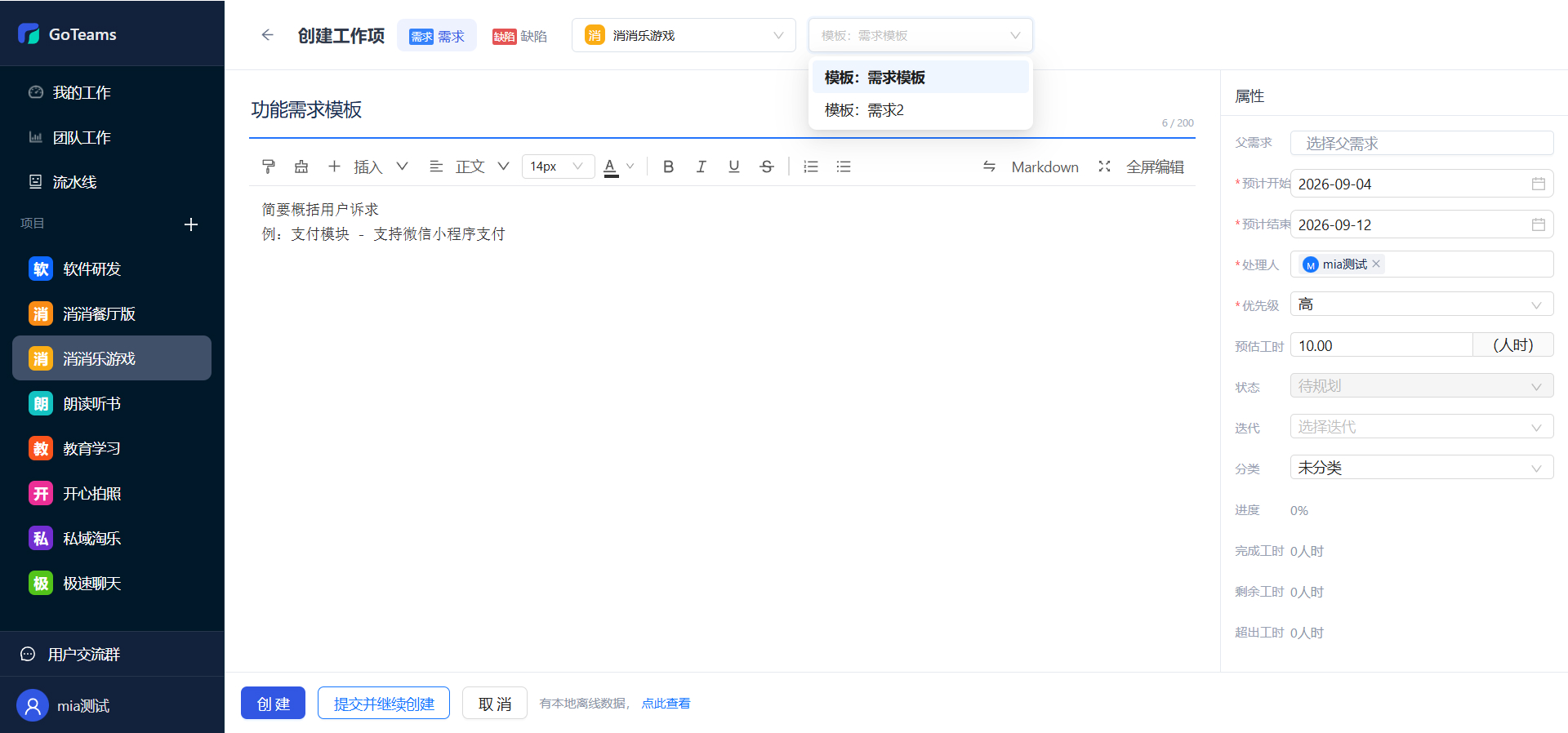Open the 软件研发 project
Image resolution: width=1568 pixels, height=733 pixels.
point(112,269)
